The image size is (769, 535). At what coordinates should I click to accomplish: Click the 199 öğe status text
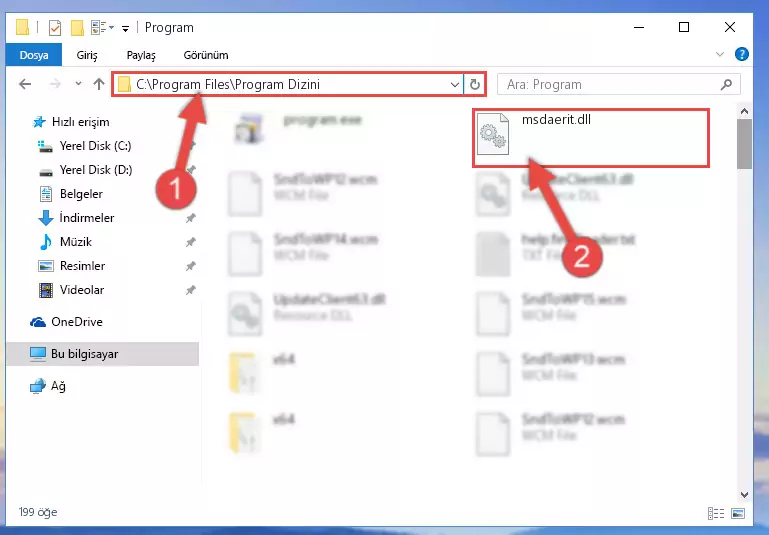(38, 512)
